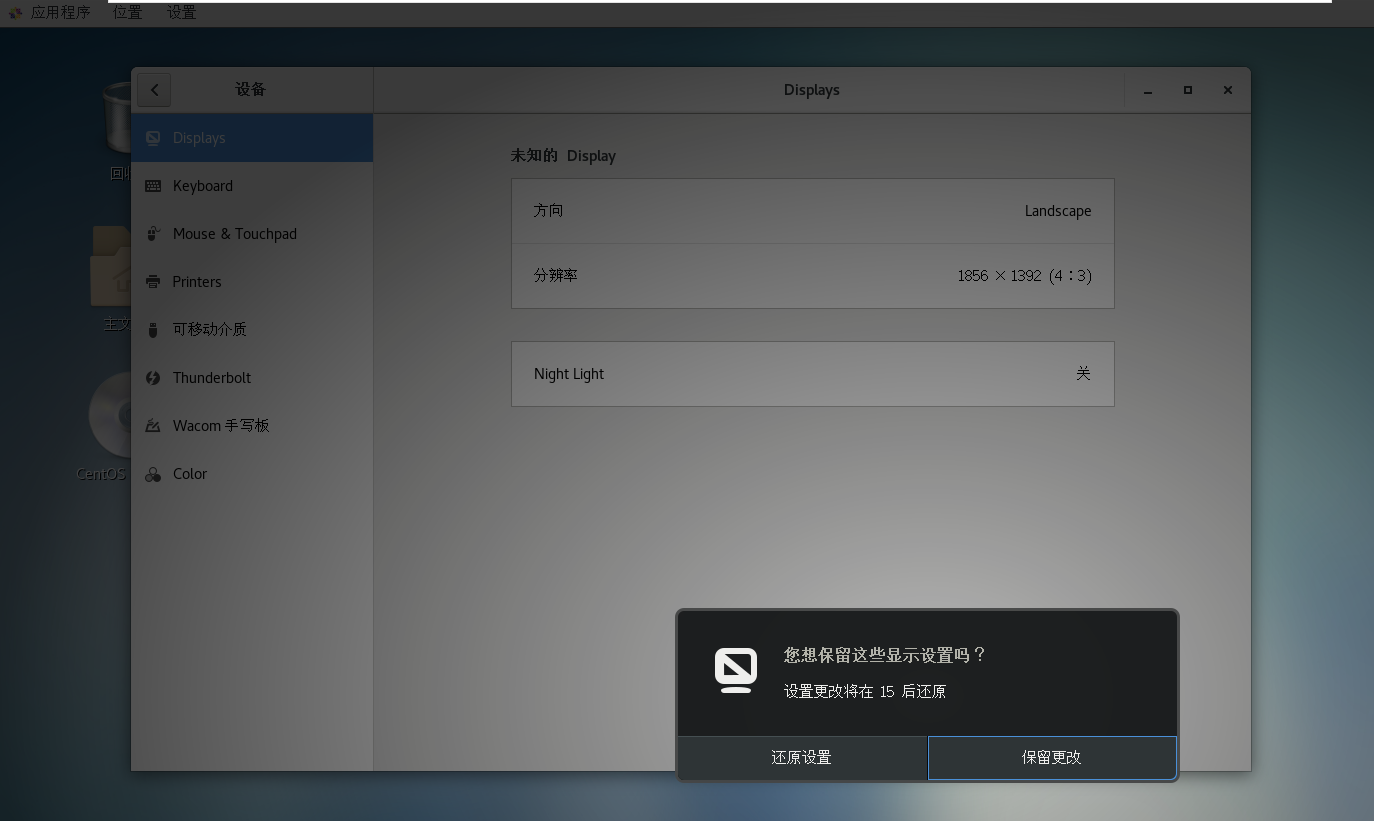Click 还原设置 to revert display changes
Image resolution: width=1374 pixels, height=821 pixels.
click(800, 757)
